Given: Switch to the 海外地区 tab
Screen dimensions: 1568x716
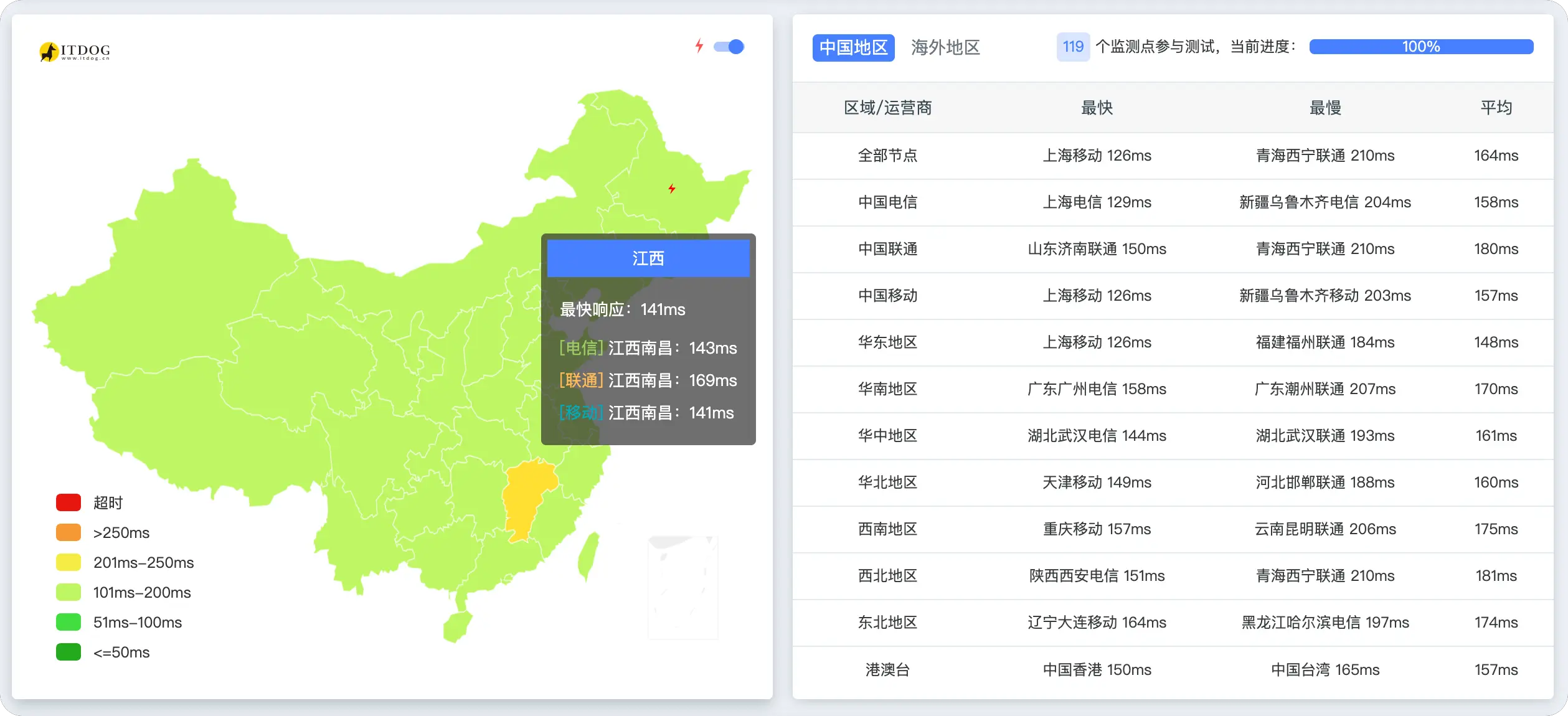Looking at the screenshot, I should 945,47.
